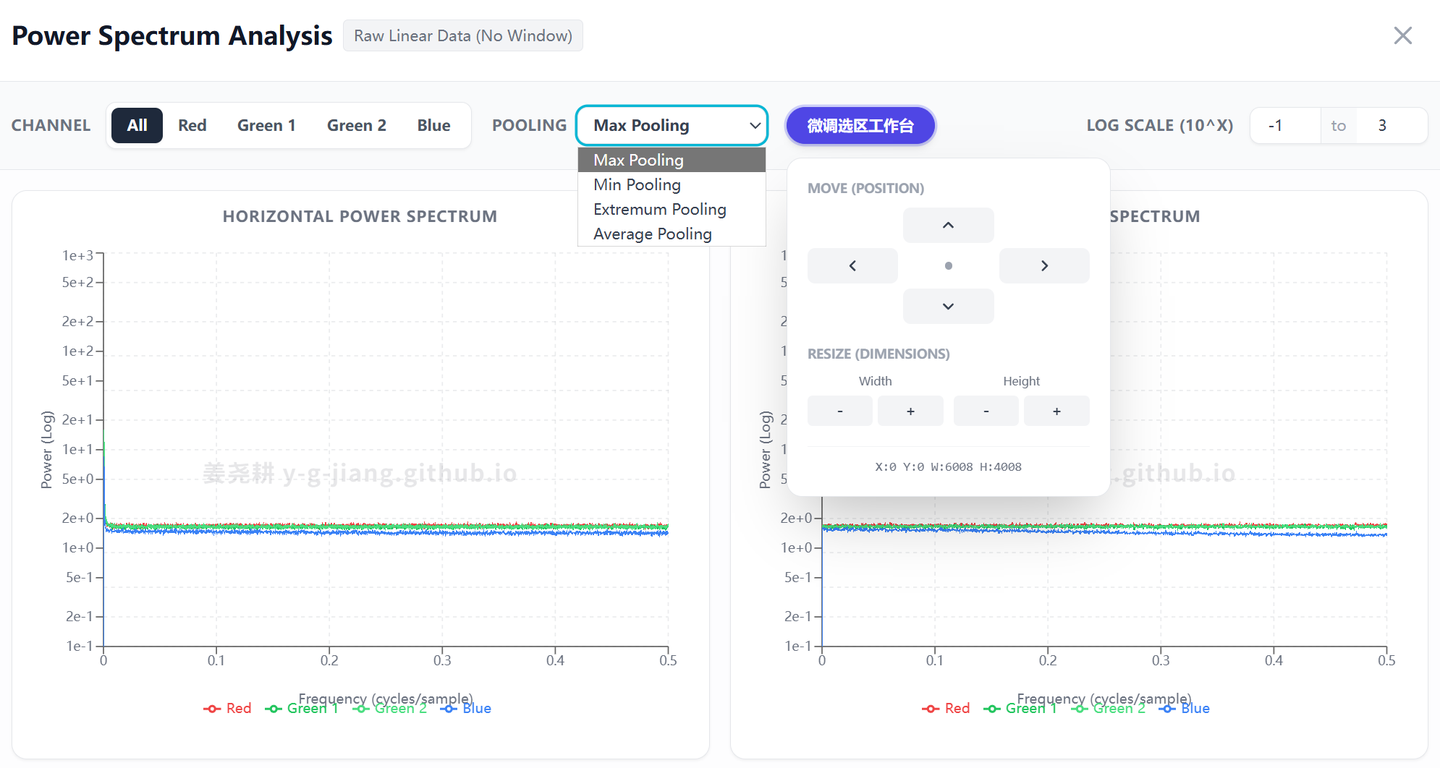Click the log scale minimum field

(1285, 125)
